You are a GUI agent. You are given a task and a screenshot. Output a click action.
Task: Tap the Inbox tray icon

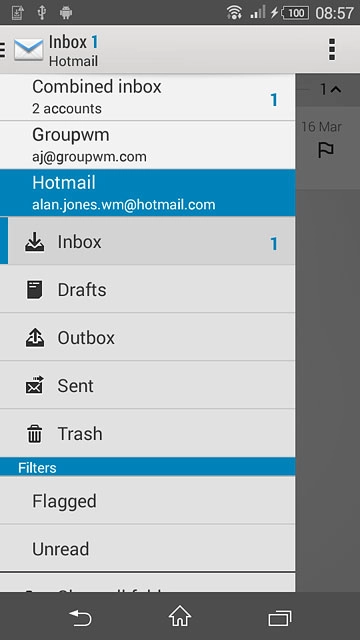[35, 242]
